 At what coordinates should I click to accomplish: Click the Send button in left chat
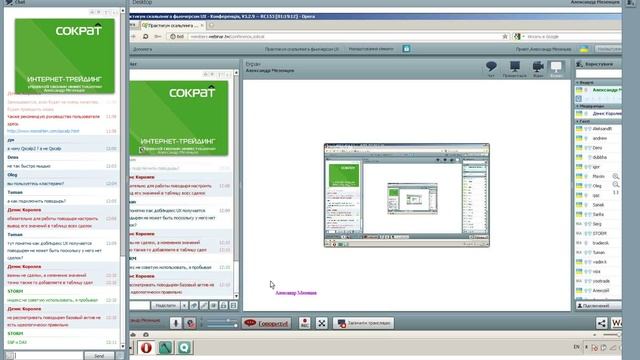tap(99, 356)
